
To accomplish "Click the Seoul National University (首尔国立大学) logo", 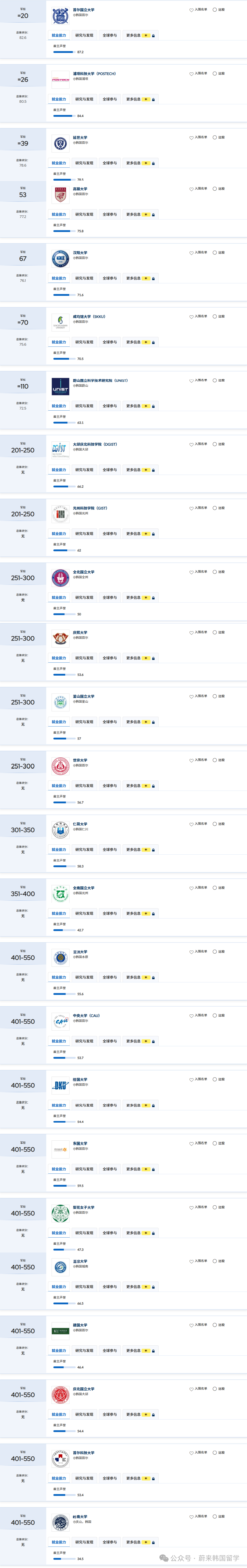I will pyautogui.click(x=60, y=15).
